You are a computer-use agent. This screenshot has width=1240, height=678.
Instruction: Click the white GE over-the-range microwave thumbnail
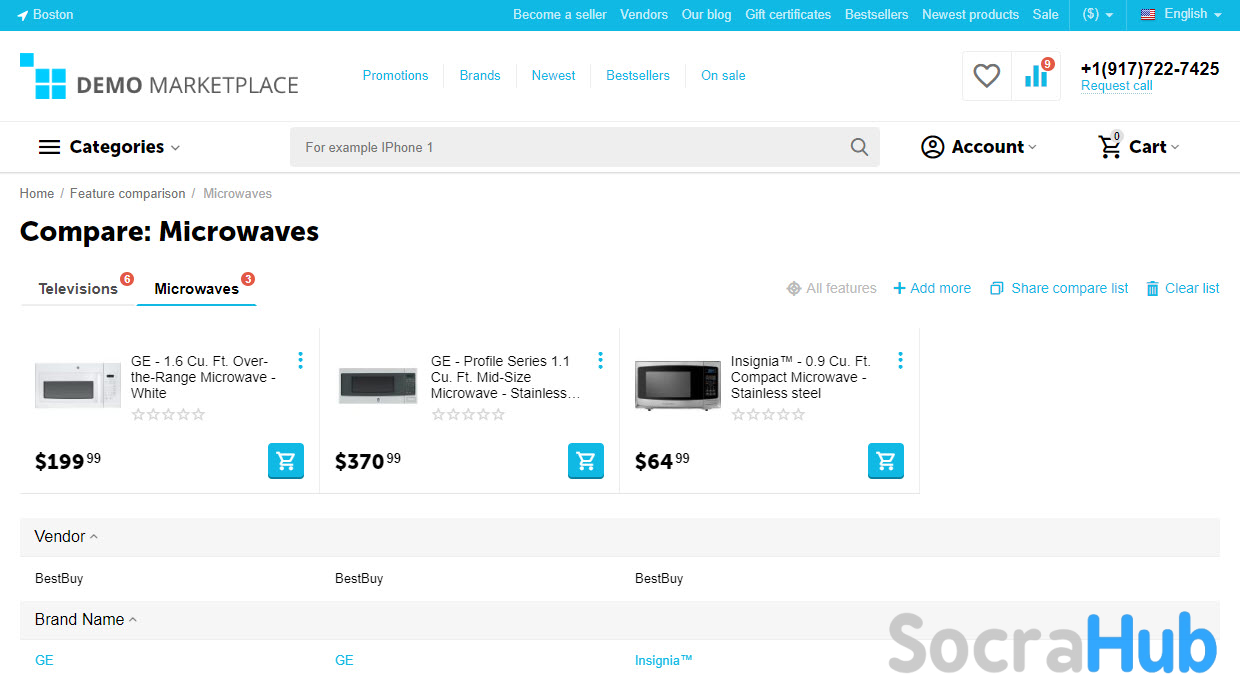78,385
